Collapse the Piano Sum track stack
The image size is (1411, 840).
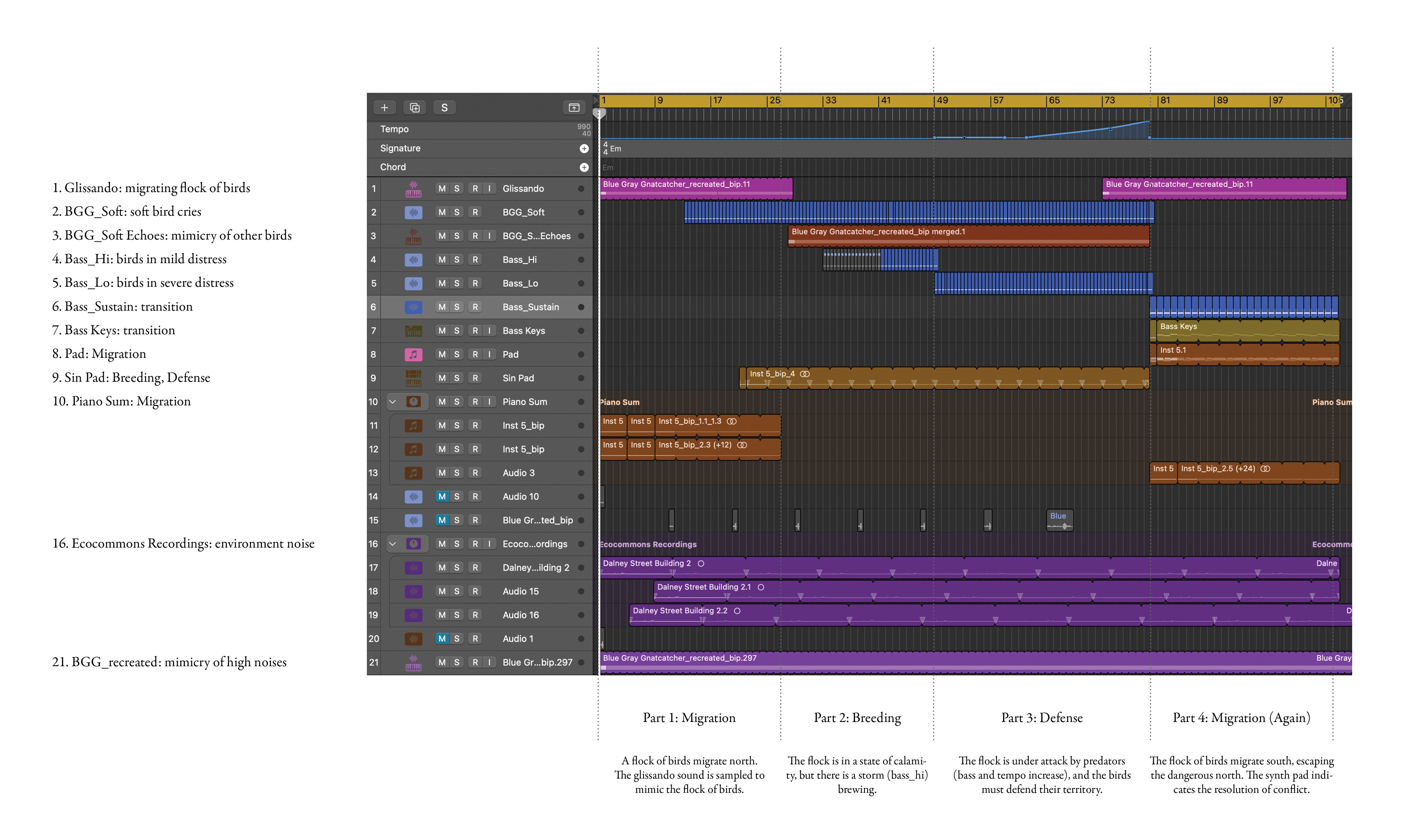[392, 402]
